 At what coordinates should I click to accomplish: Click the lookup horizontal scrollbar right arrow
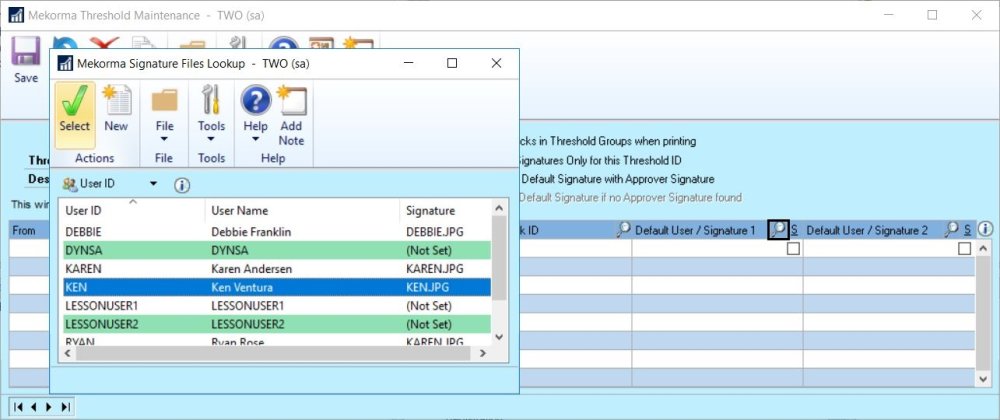click(483, 352)
